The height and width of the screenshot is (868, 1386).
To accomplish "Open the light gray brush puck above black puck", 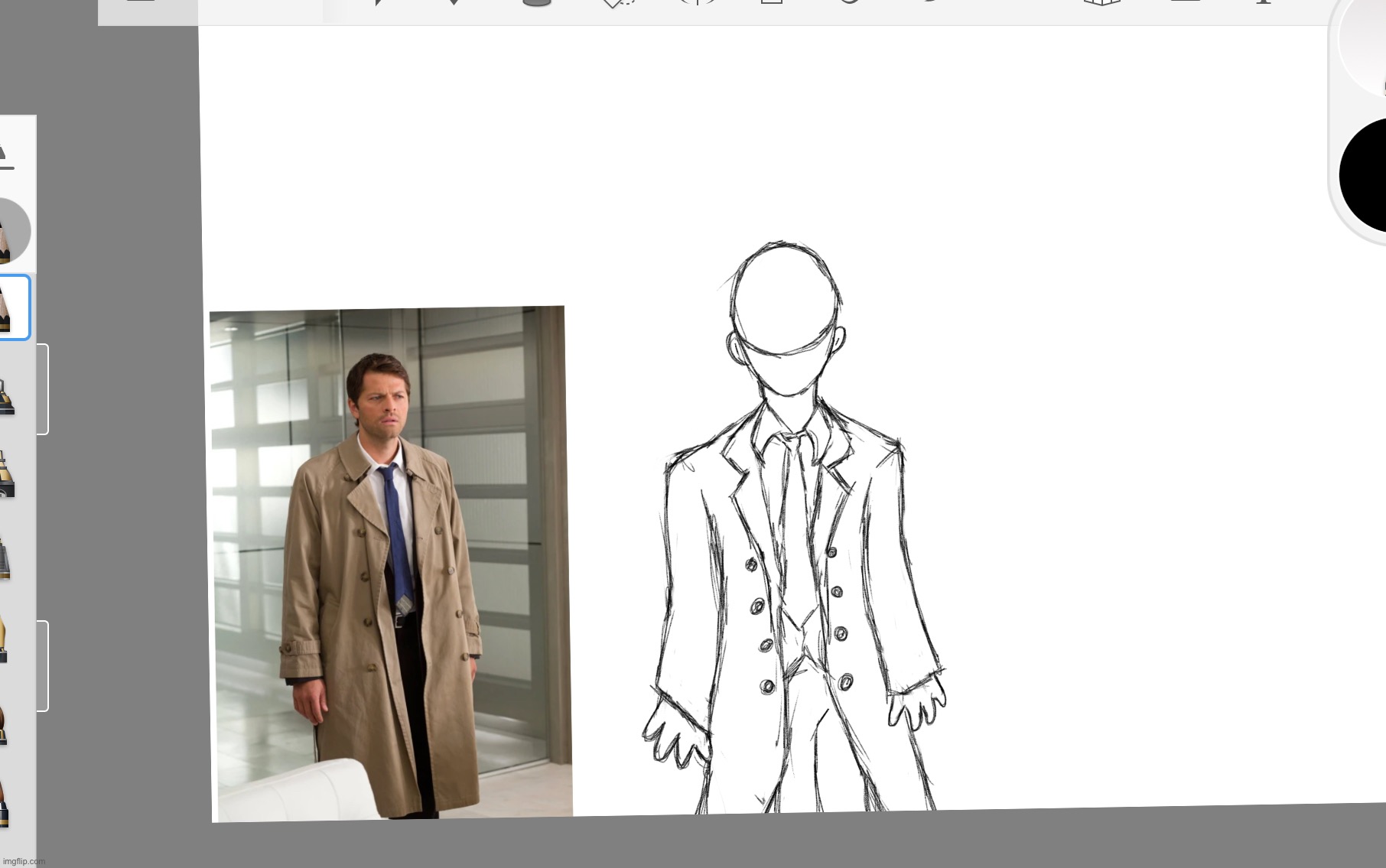I will [x=1365, y=42].
